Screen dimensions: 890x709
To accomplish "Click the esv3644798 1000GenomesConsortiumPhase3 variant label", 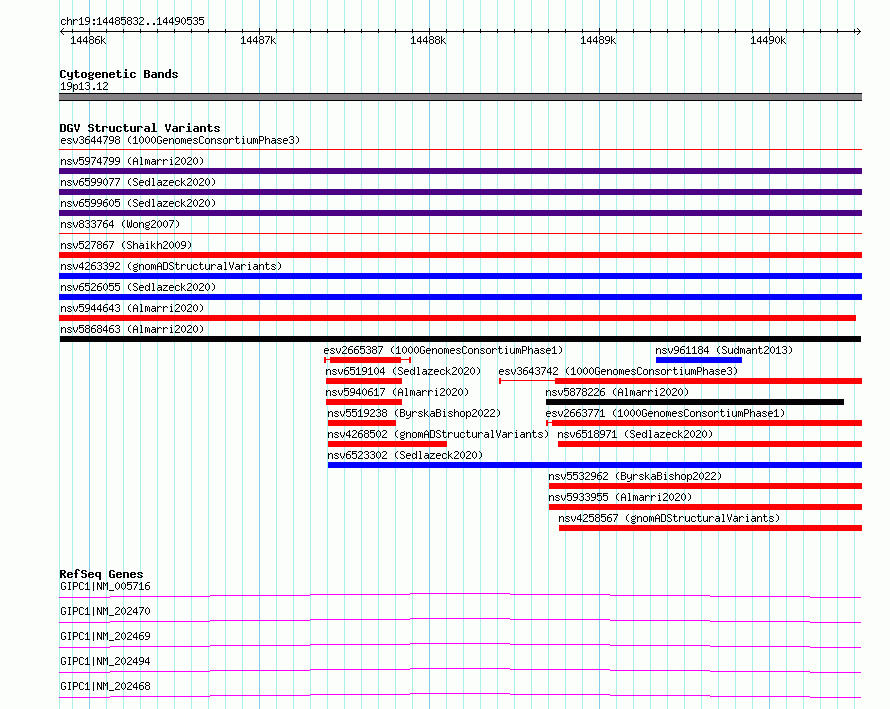I will (180, 140).
